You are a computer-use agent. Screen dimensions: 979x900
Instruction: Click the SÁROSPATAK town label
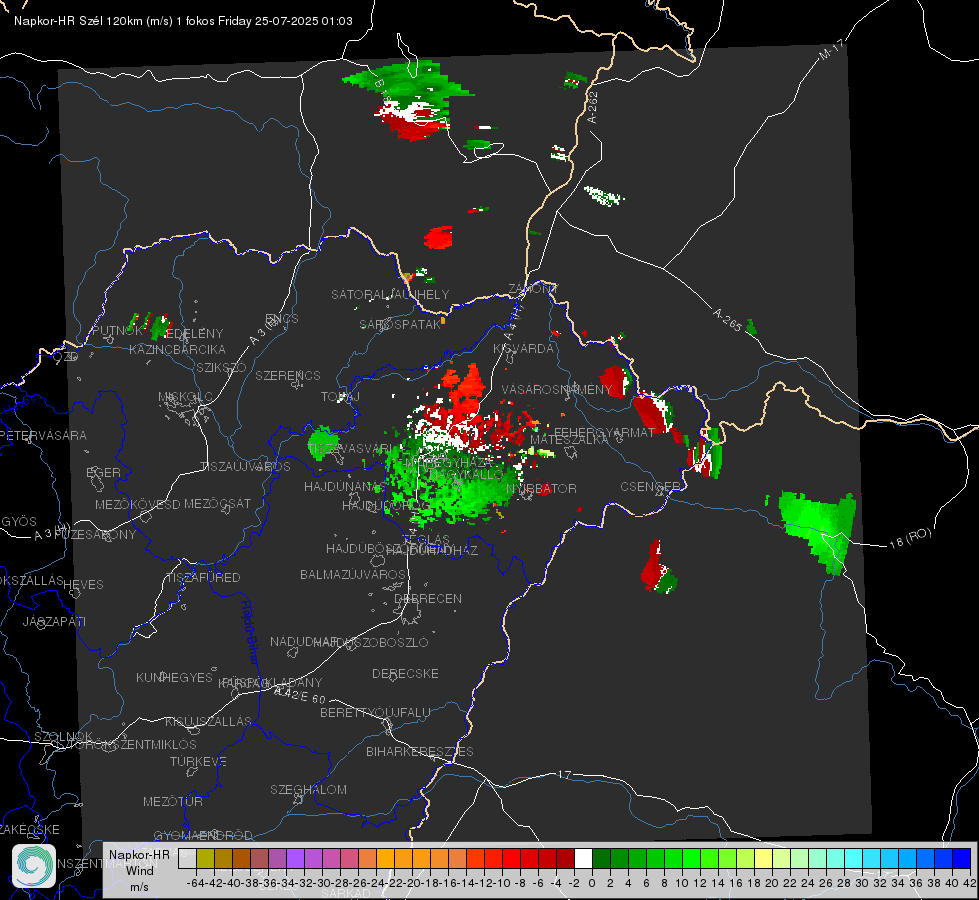401,324
